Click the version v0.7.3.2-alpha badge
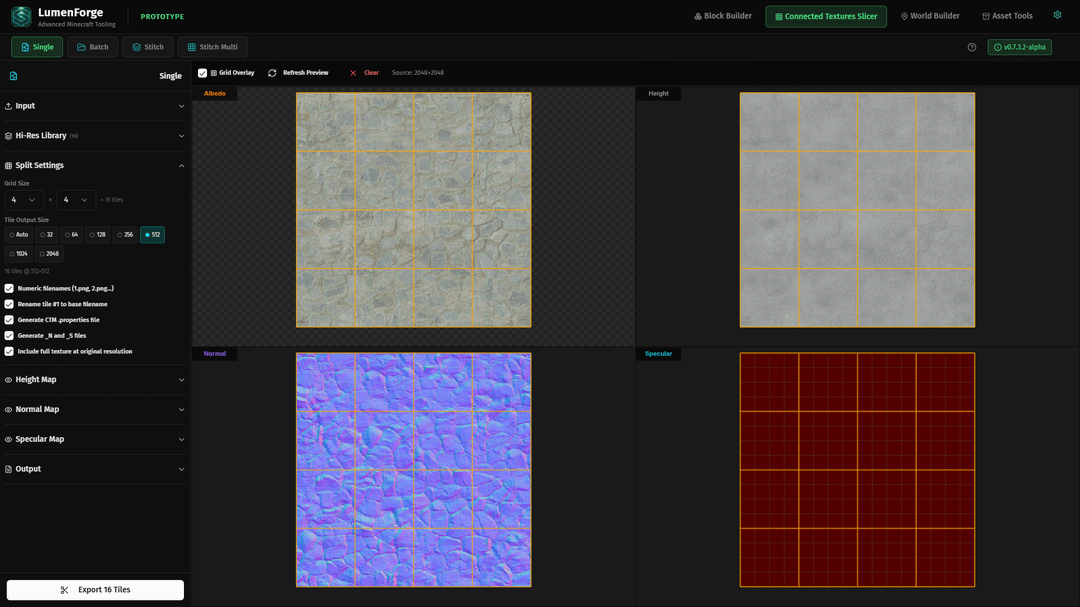This screenshot has height=607, width=1080. [1019, 47]
